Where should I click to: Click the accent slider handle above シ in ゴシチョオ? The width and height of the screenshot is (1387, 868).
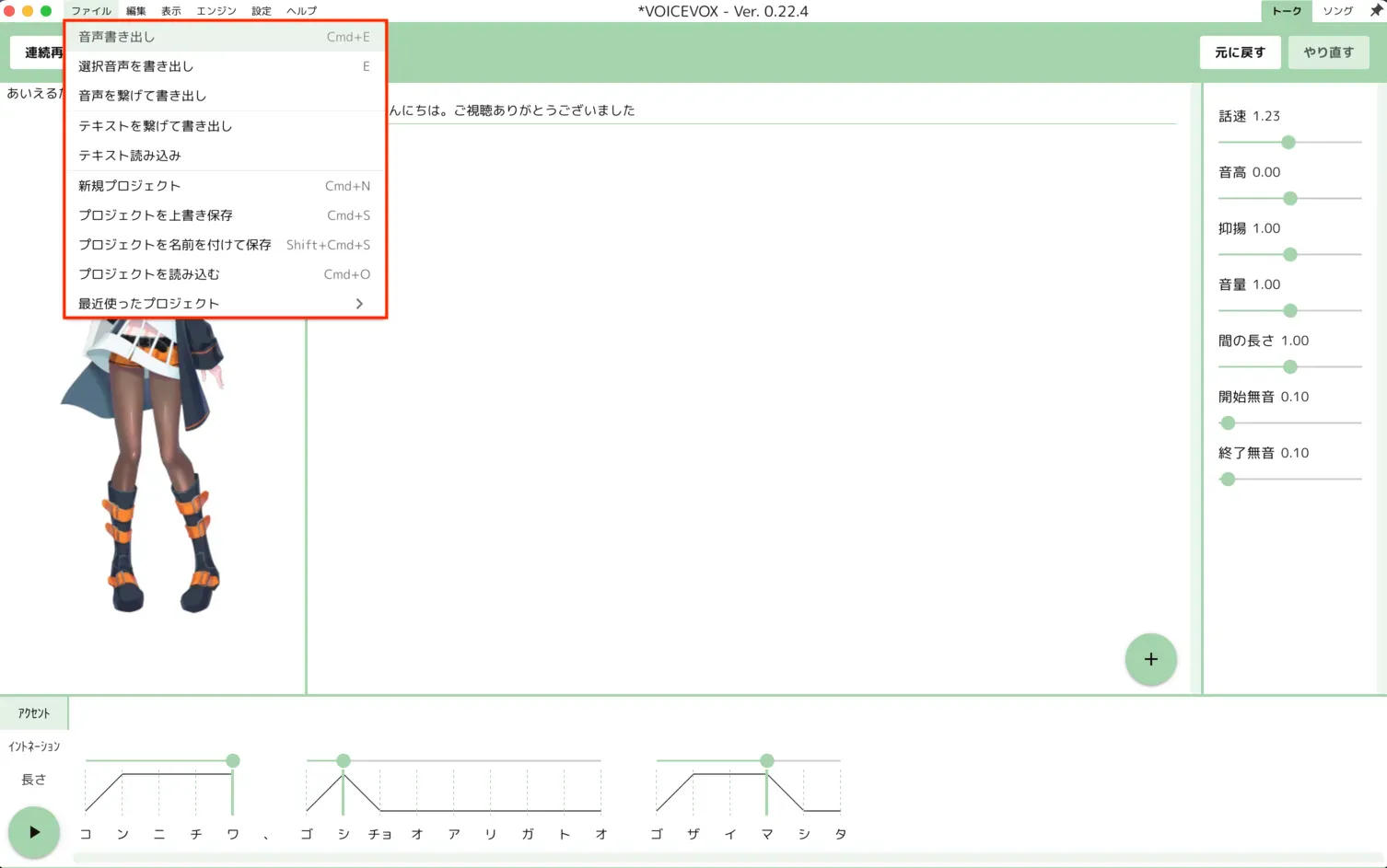(344, 760)
